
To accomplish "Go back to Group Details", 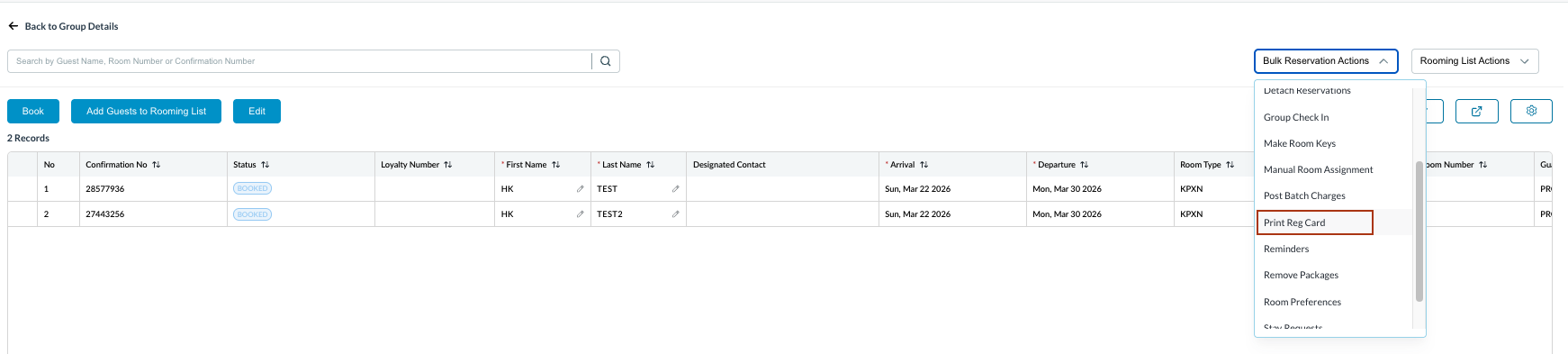I will click(x=63, y=26).
